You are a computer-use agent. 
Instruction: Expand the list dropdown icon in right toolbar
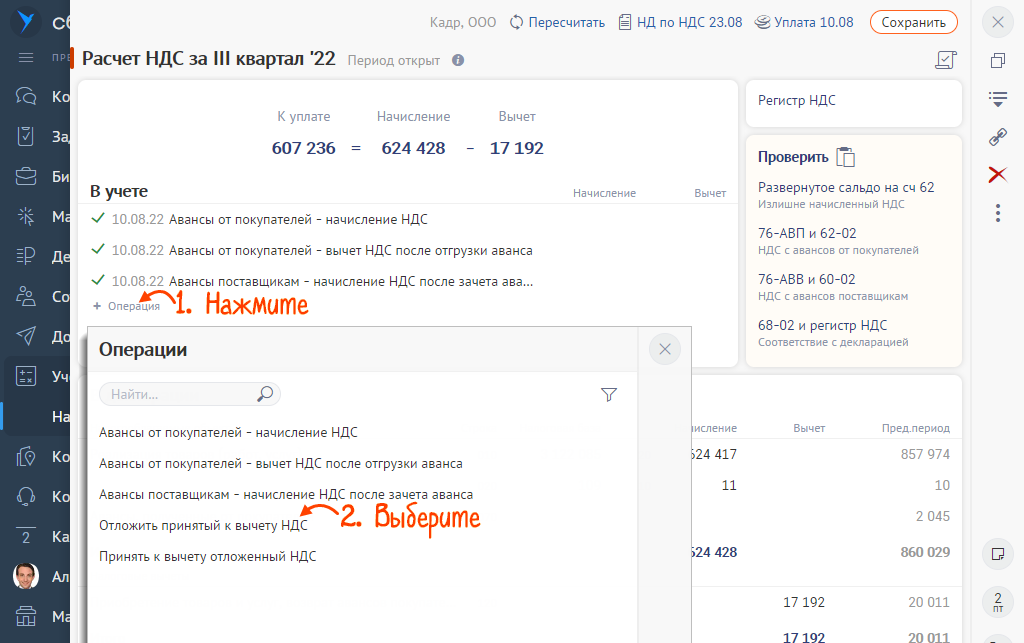(x=997, y=99)
